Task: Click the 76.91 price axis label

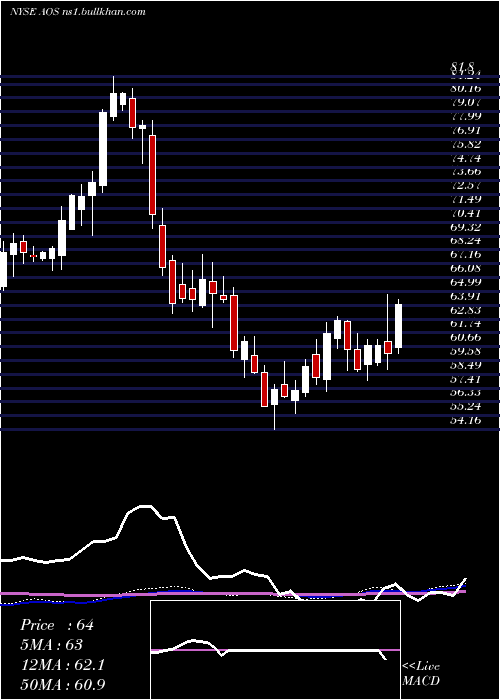Action: 466,130
